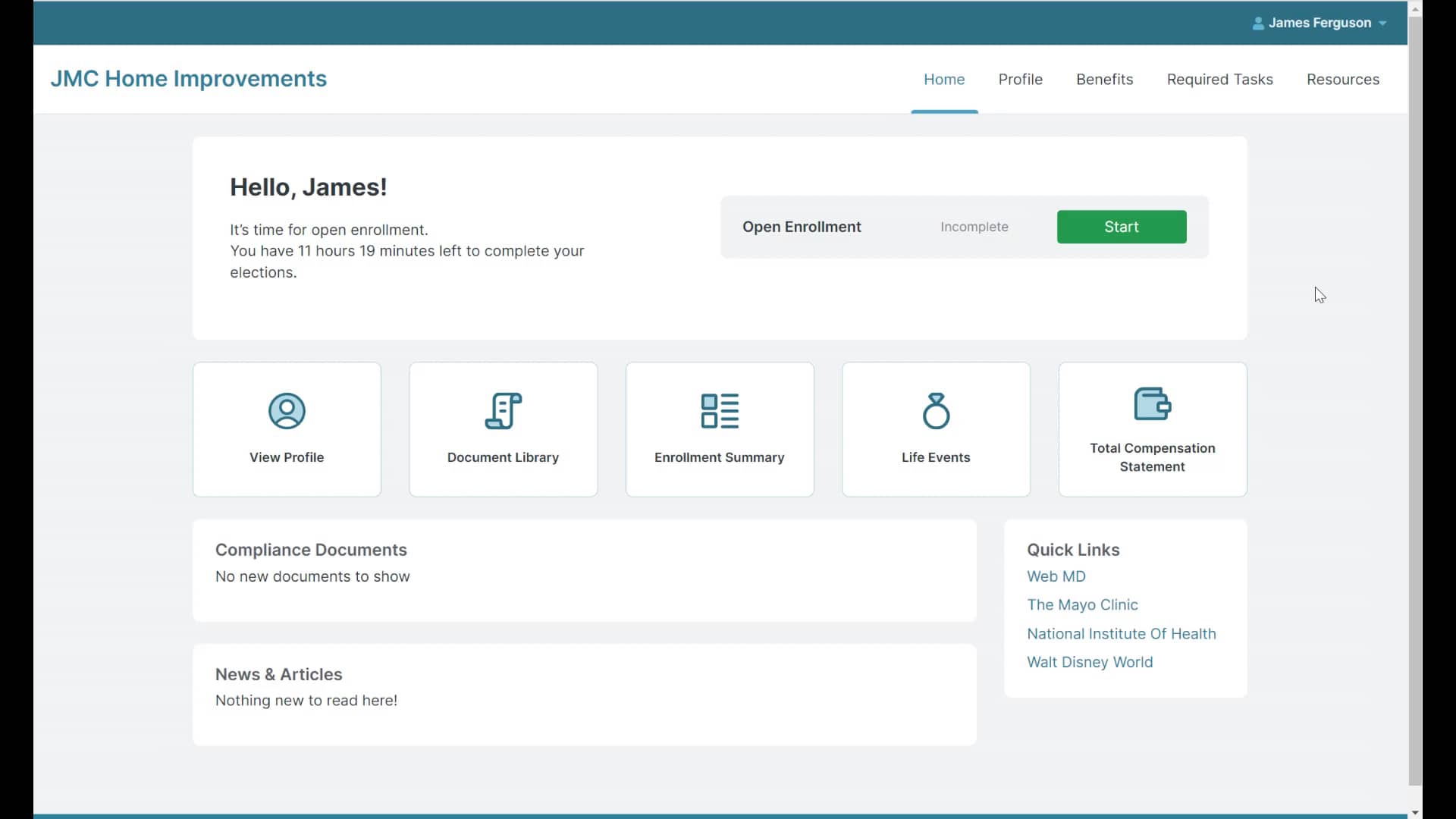Expand the user menu chevron
This screenshot has width=1456, height=819.
click(x=1382, y=23)
